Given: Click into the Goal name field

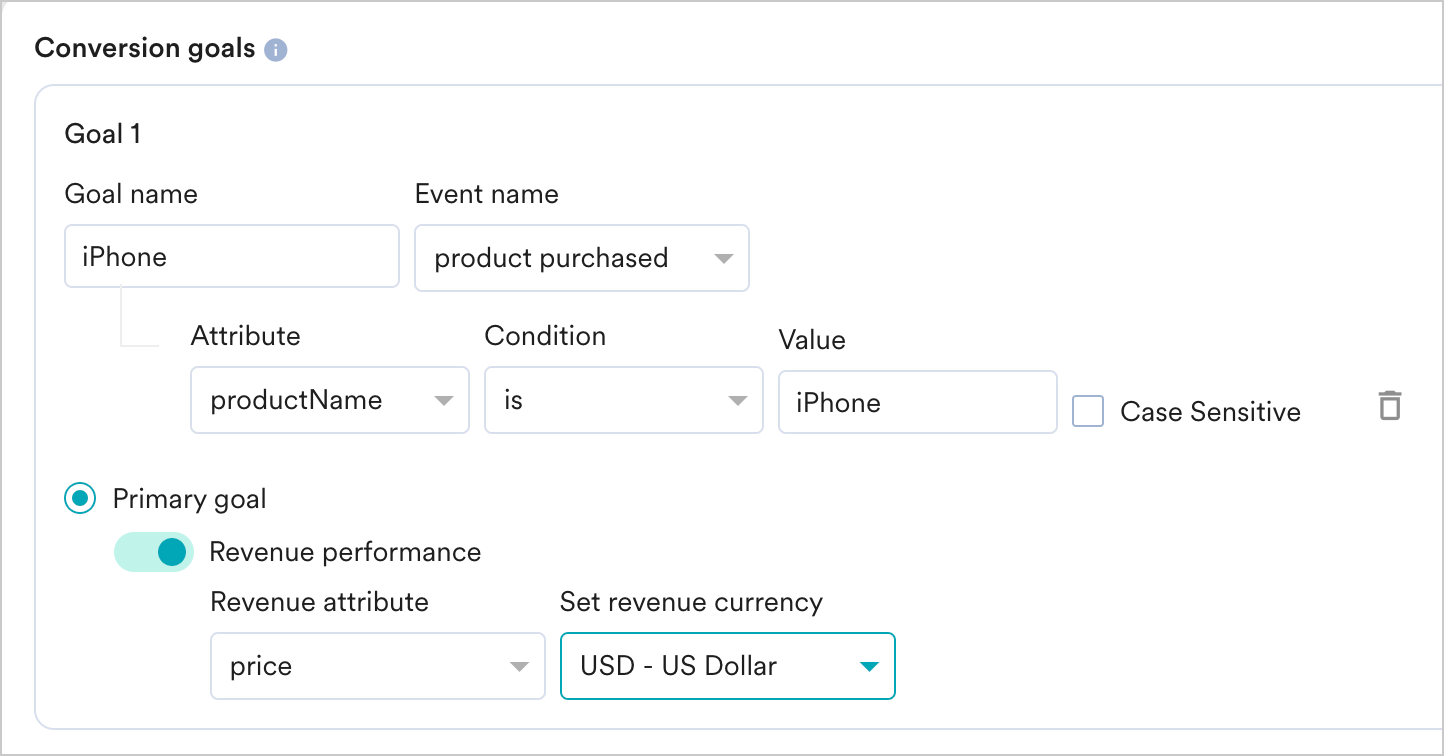Looking at the screenshot, I should pos(231,257).
